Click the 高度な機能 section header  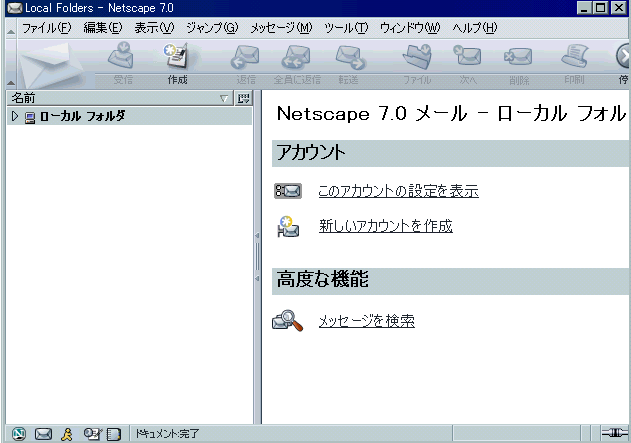tap(450, 281)
